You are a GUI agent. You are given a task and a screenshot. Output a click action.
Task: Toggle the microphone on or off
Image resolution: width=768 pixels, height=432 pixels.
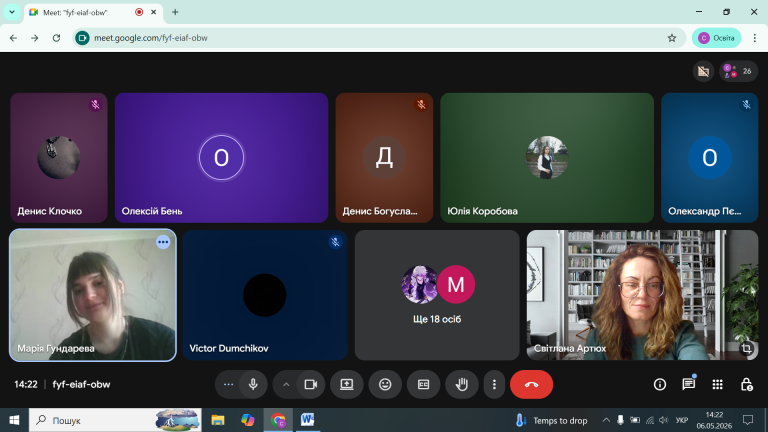[253, 384]
